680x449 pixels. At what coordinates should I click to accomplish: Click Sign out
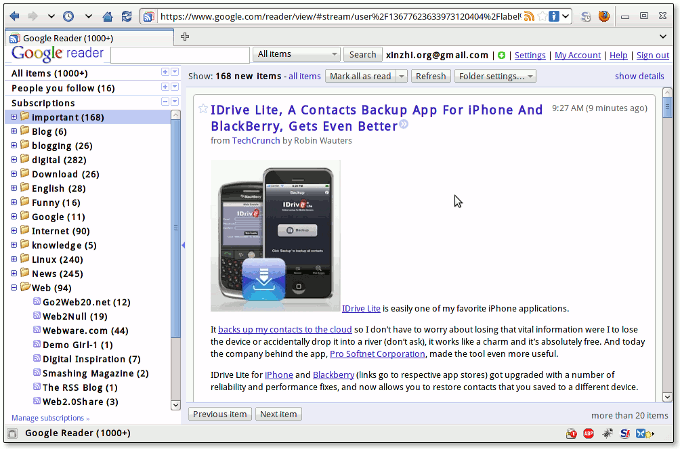tap(652, 55)
